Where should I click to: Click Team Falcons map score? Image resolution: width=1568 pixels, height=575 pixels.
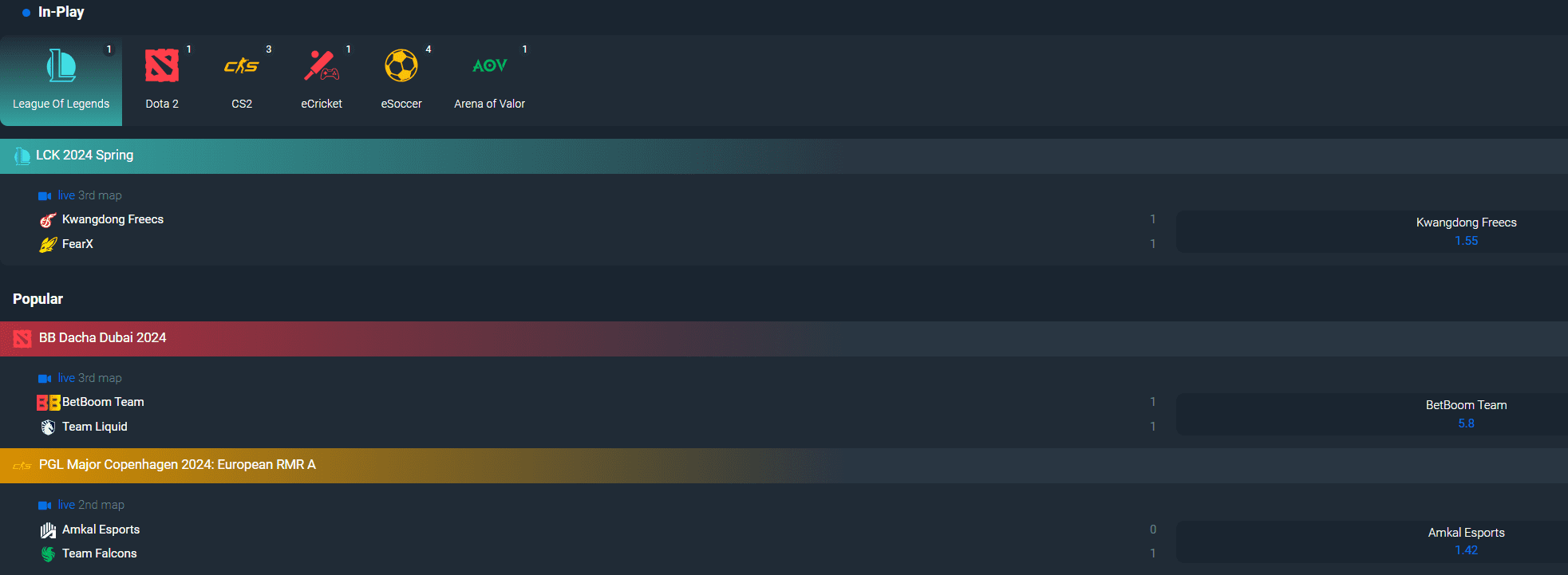1153,553
